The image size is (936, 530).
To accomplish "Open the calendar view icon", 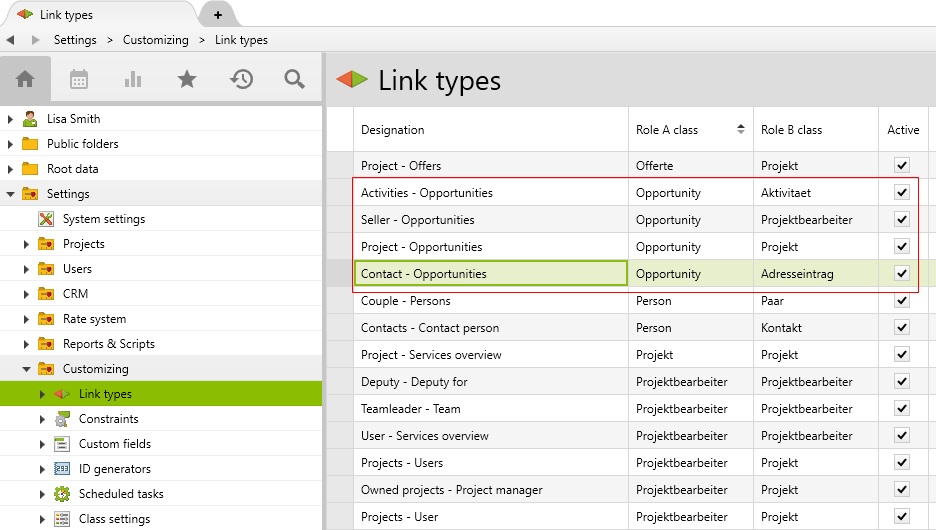I will 79,79.
